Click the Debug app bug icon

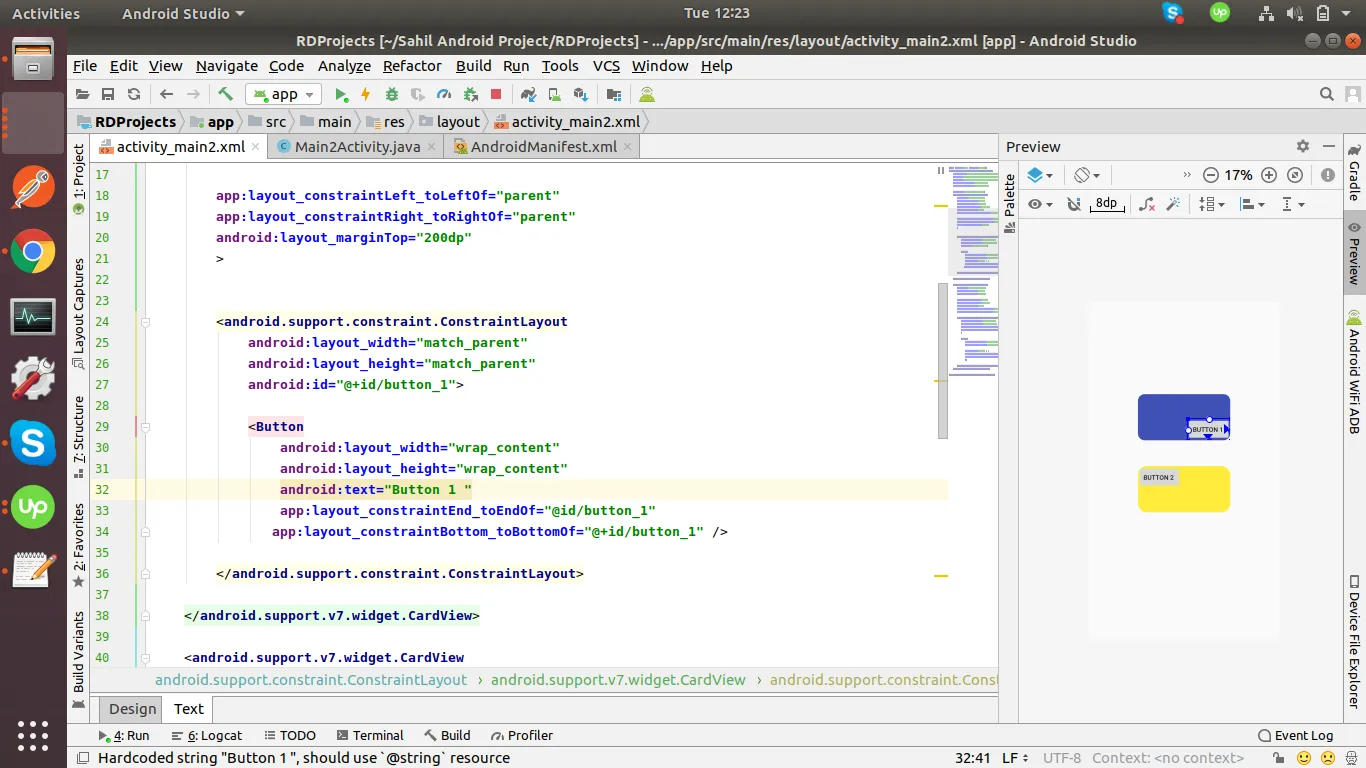391,94
